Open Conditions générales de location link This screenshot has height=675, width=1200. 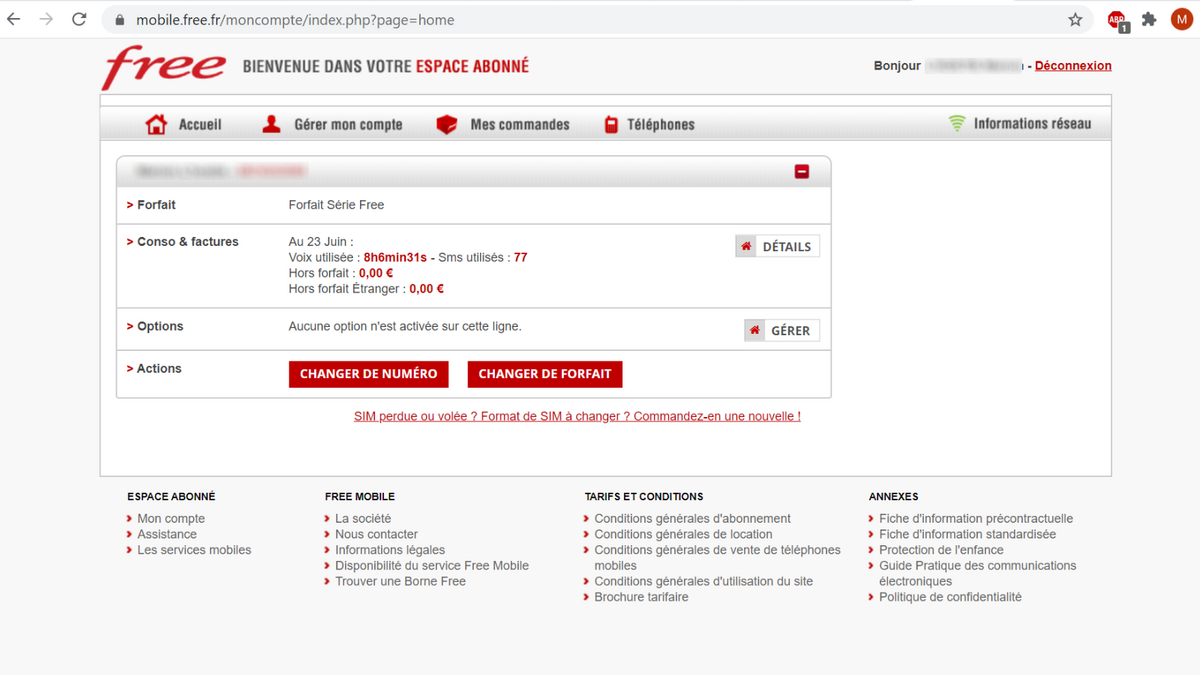[x=683, y=534]
